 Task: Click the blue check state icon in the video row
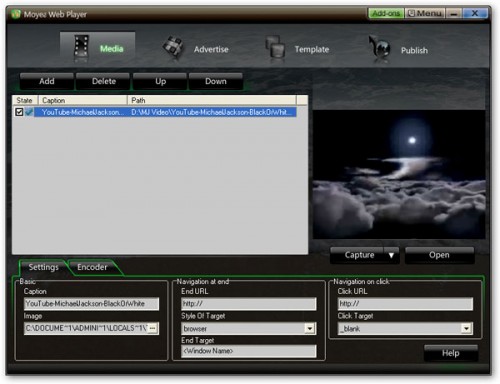pyautogui.click(x=29, y=112)
